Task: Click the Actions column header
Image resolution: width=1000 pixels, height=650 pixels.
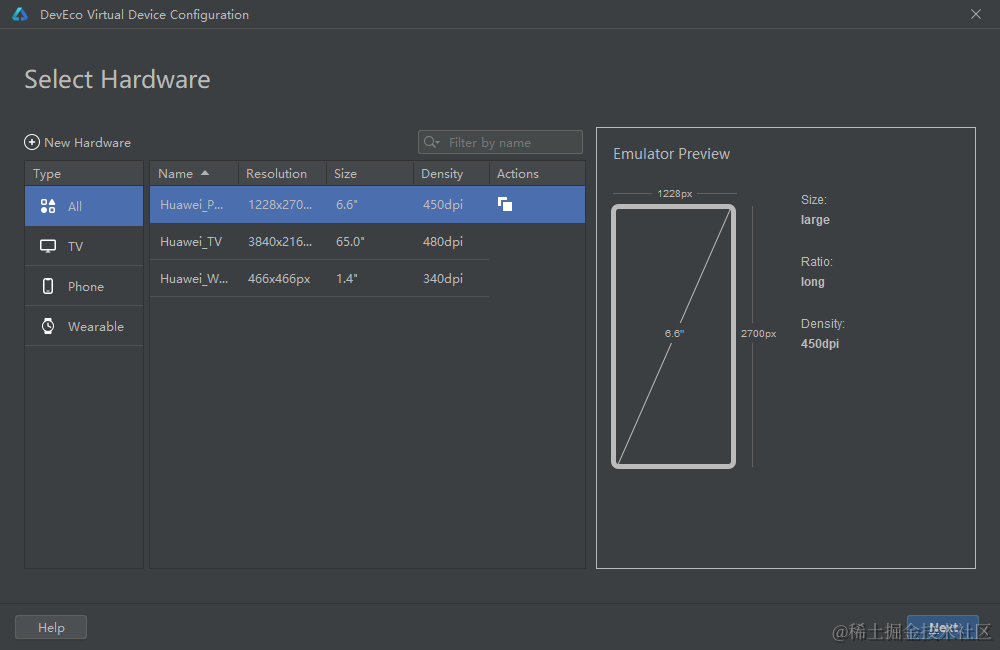Action: 537,174
